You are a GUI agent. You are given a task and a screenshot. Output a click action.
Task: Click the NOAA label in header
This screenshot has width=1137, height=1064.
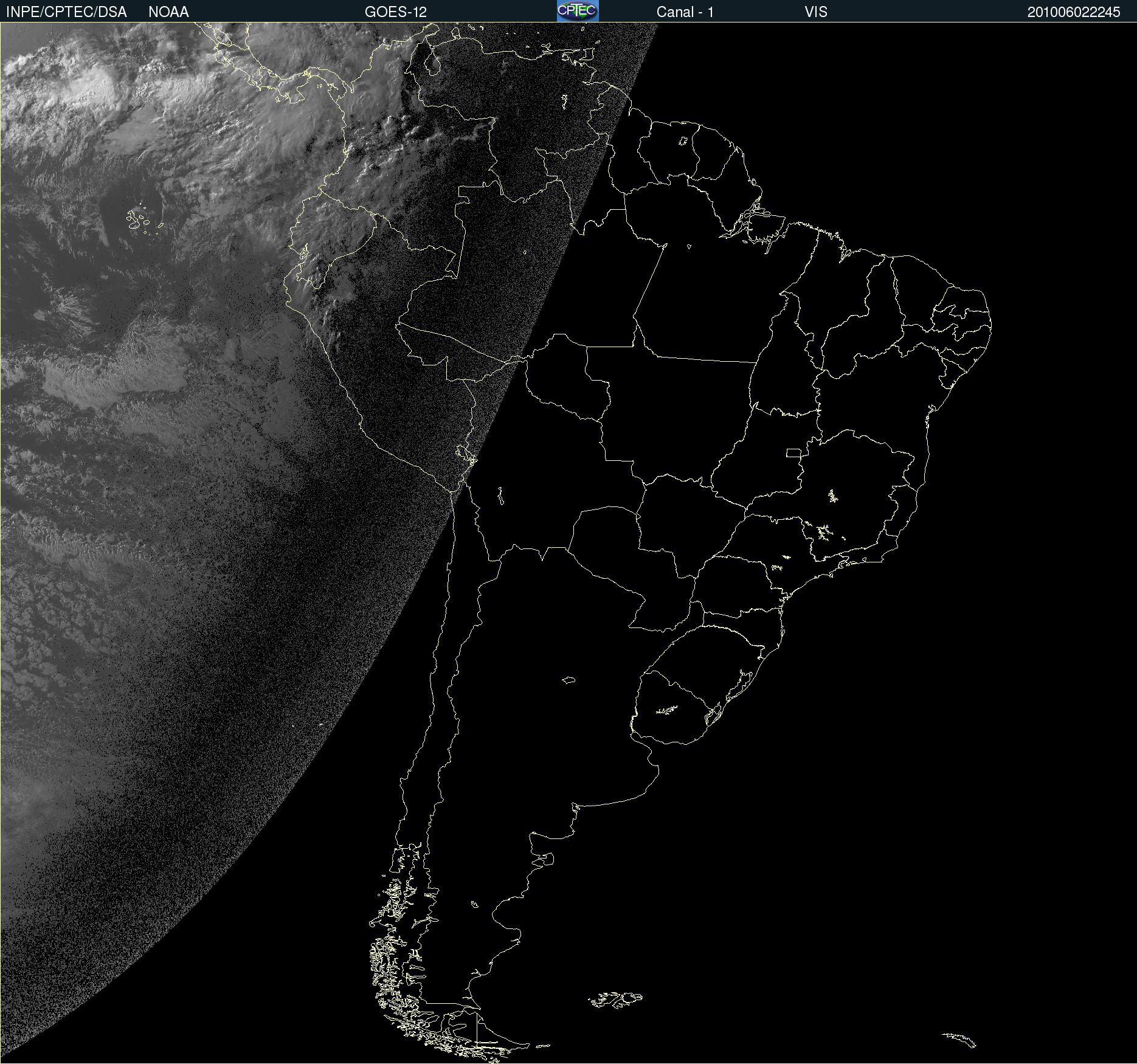pyautogui.click(x=168, y=12)
